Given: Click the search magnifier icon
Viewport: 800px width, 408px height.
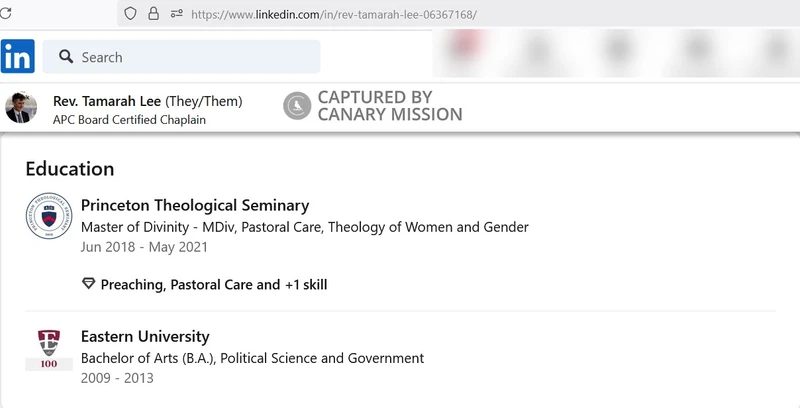Looking at the screenshot, I should [x=66, y=57].
